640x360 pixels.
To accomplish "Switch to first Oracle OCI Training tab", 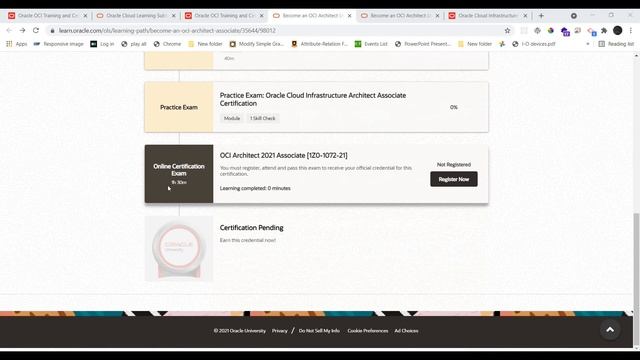I will (x=48, y=16).
